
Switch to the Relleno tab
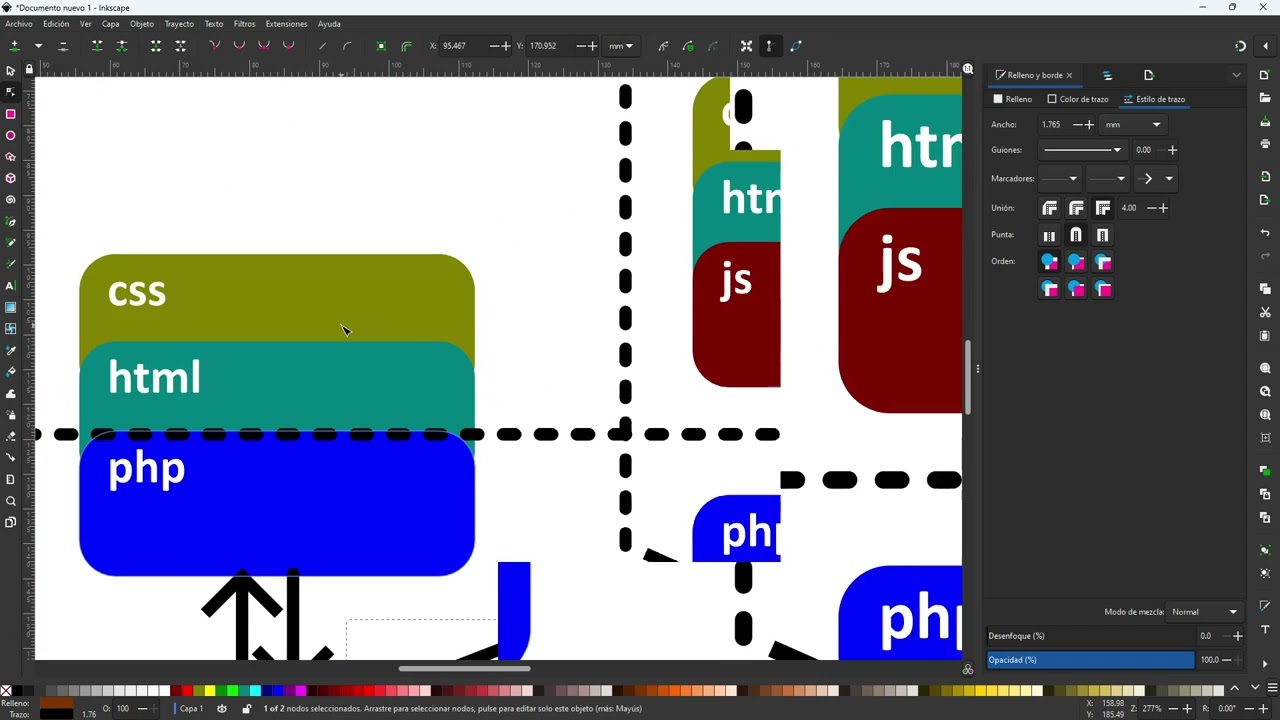pos(1012,99)
